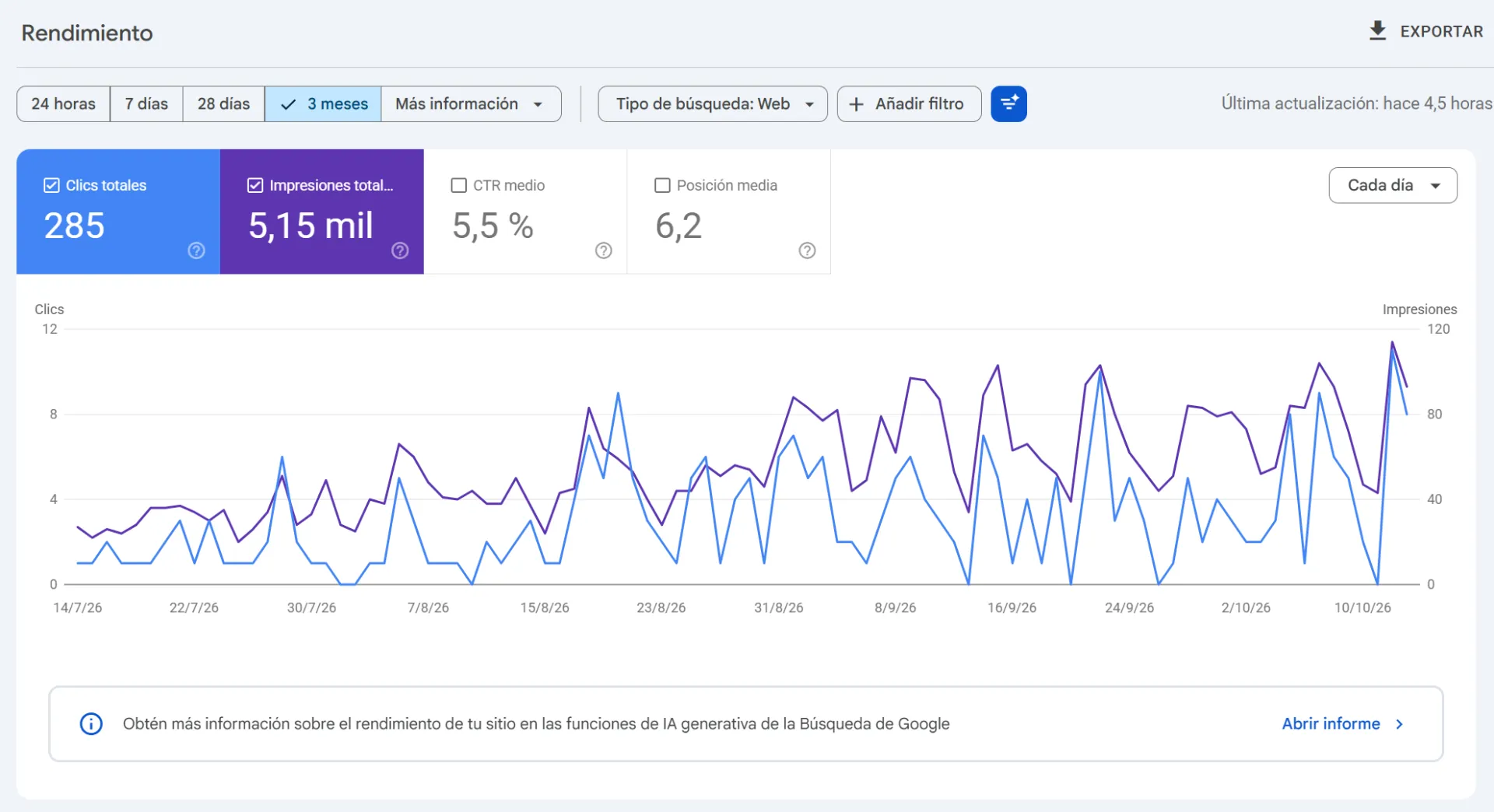Screen dimensions: 1494x812
Task: Click the Clics axis title
Action: point(49,310)
